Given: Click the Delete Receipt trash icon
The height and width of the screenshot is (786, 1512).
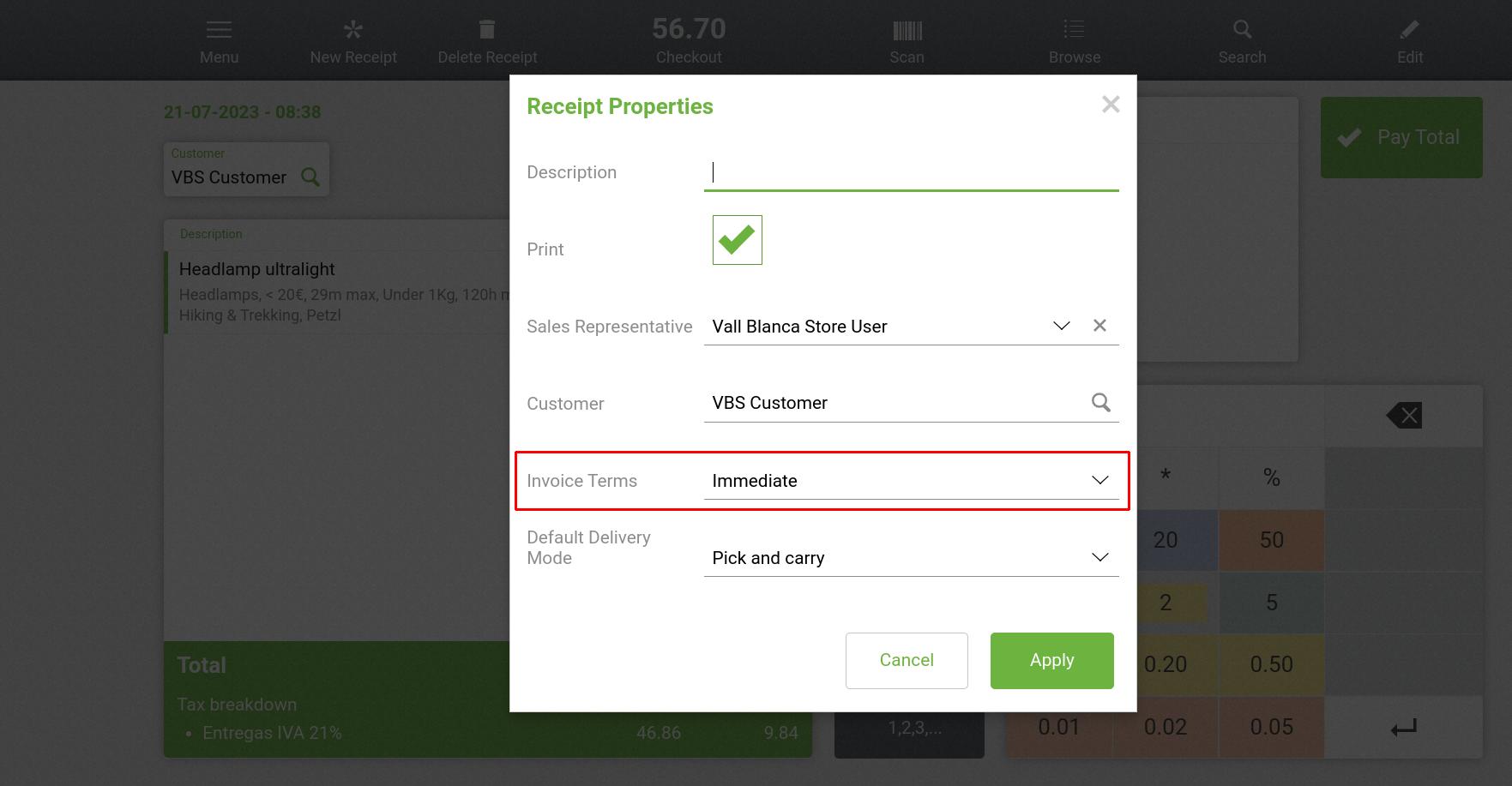Looking at the screenshot, I should click(x=487, y=31).
